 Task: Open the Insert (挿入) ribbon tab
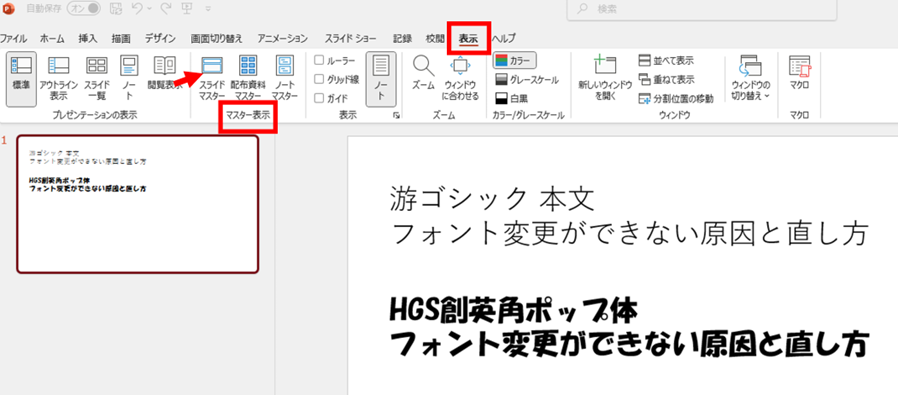(88, 38)
